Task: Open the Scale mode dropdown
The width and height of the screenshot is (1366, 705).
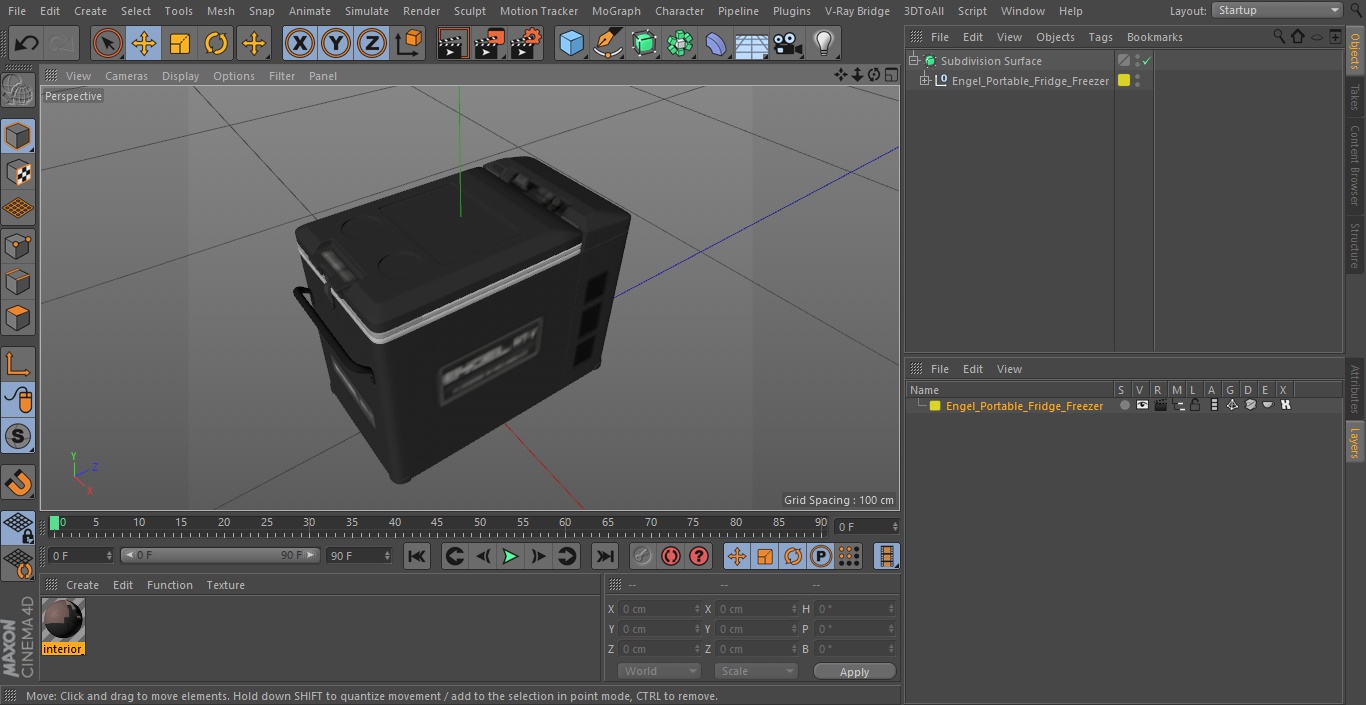Action: (x=756, y=671)
